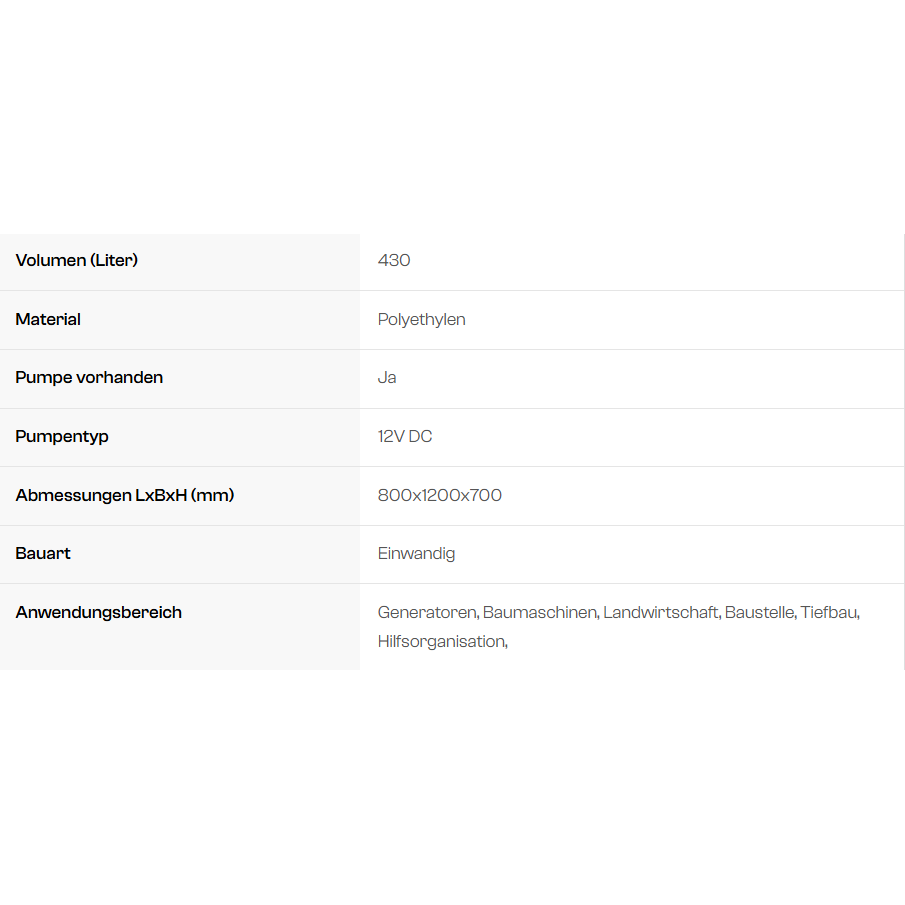
Task: Click the 'Pumpe vorhanden' label
Action: tap(89, 377)
